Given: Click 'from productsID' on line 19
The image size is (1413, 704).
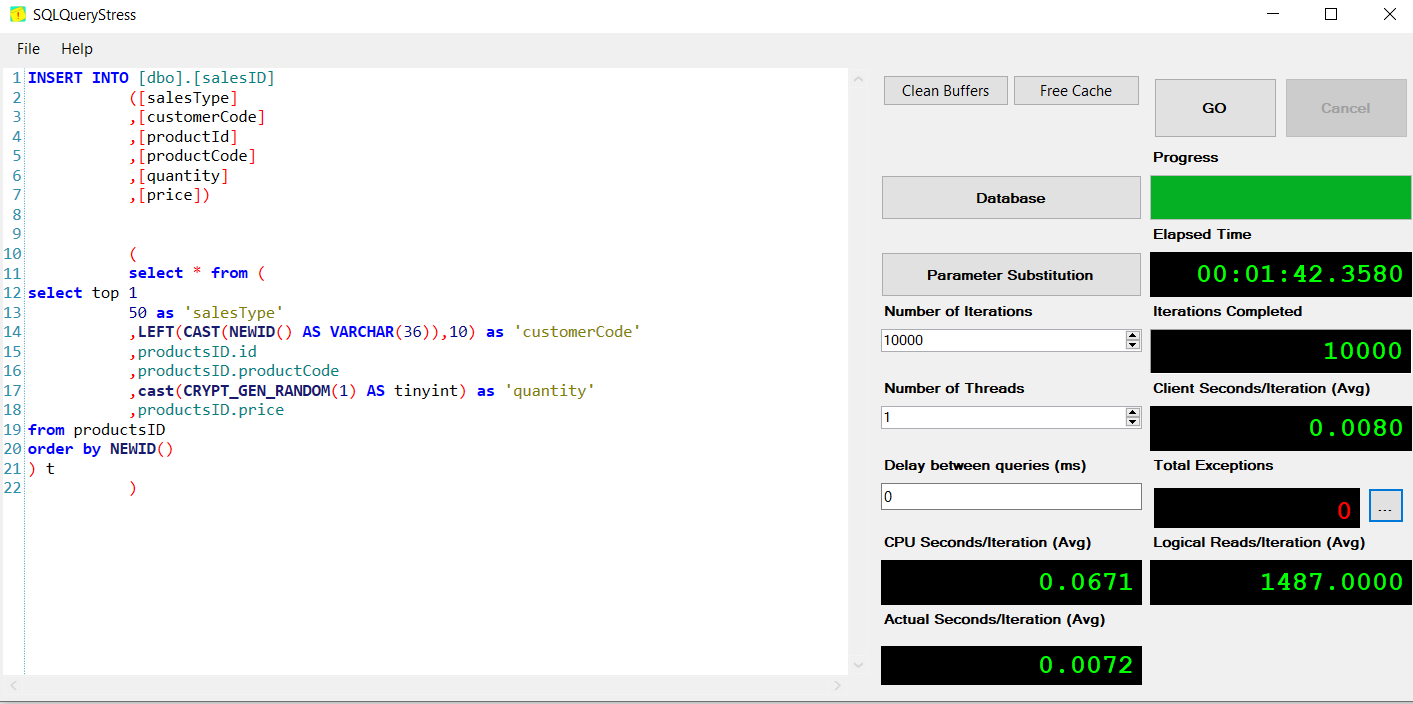Looking at the screenshot, I should pyautogui.click(x=97, y=430).
